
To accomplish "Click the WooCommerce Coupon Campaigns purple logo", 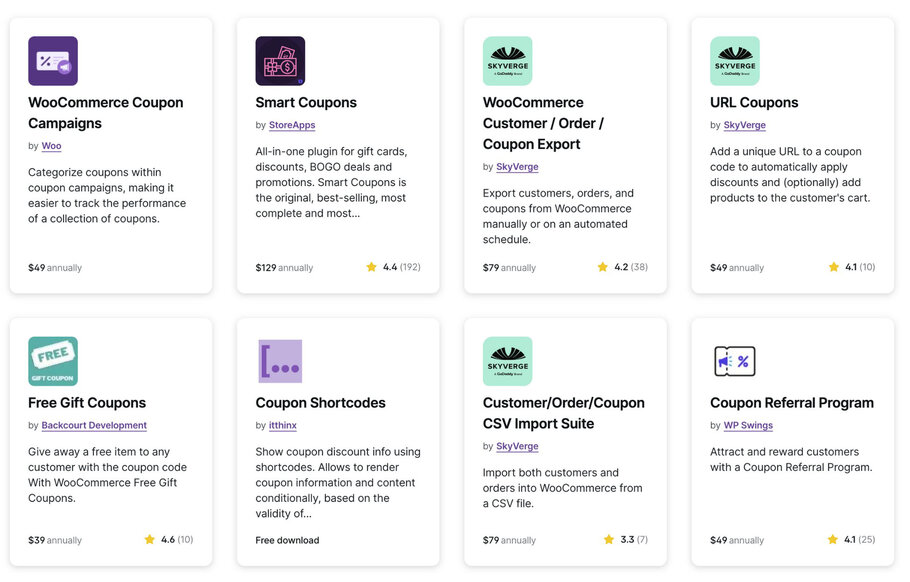I will tap(52, 60).
